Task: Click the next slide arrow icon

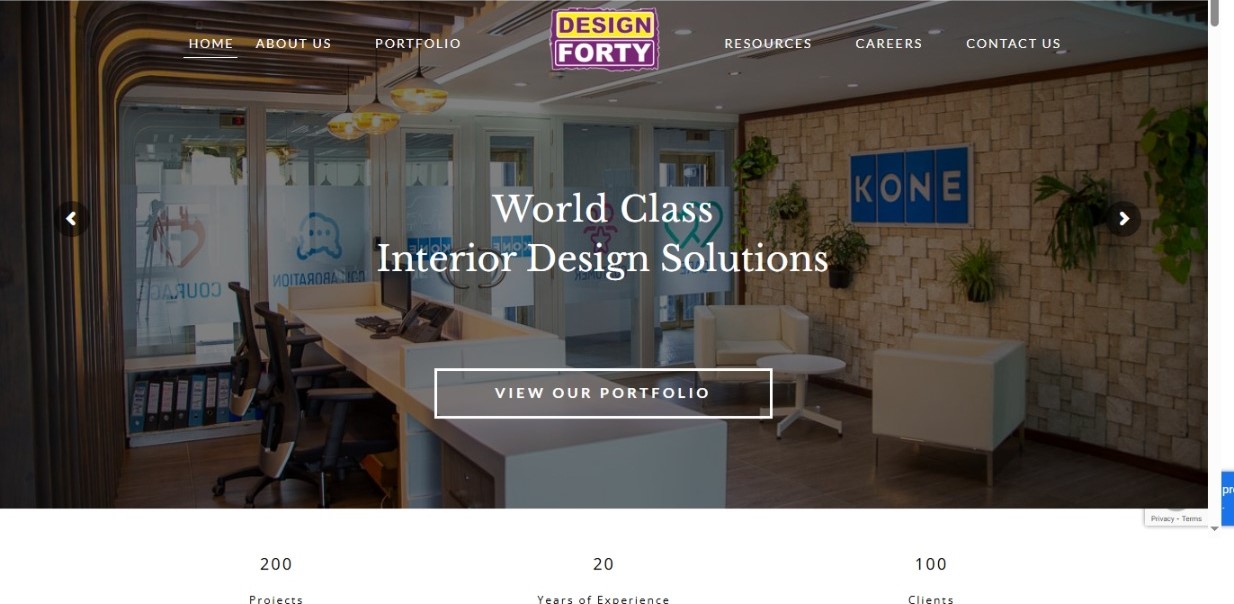Action: (1124, 218)
